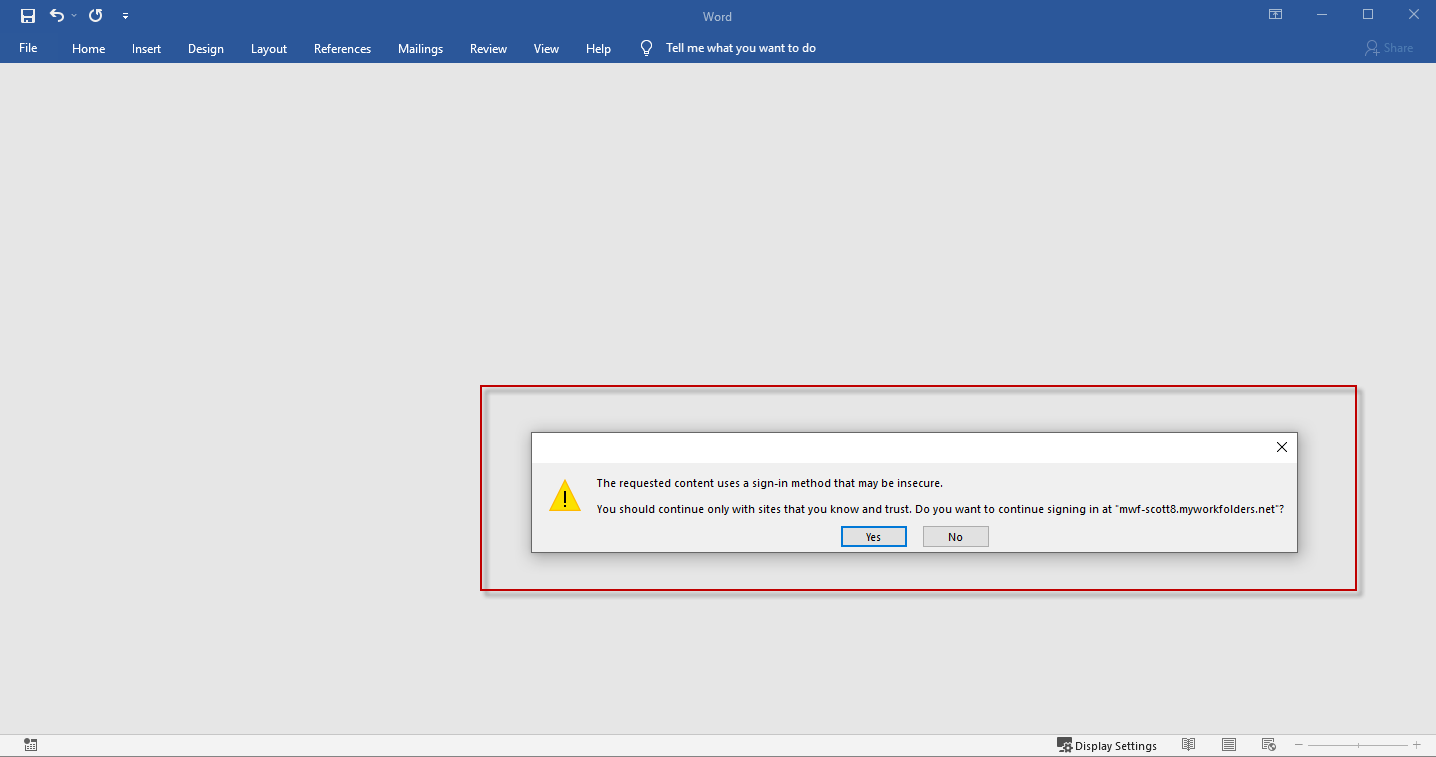Open the Ribbon Display Options icon
Viewport: 1436px width, 757px height.
coord(1275,15)
